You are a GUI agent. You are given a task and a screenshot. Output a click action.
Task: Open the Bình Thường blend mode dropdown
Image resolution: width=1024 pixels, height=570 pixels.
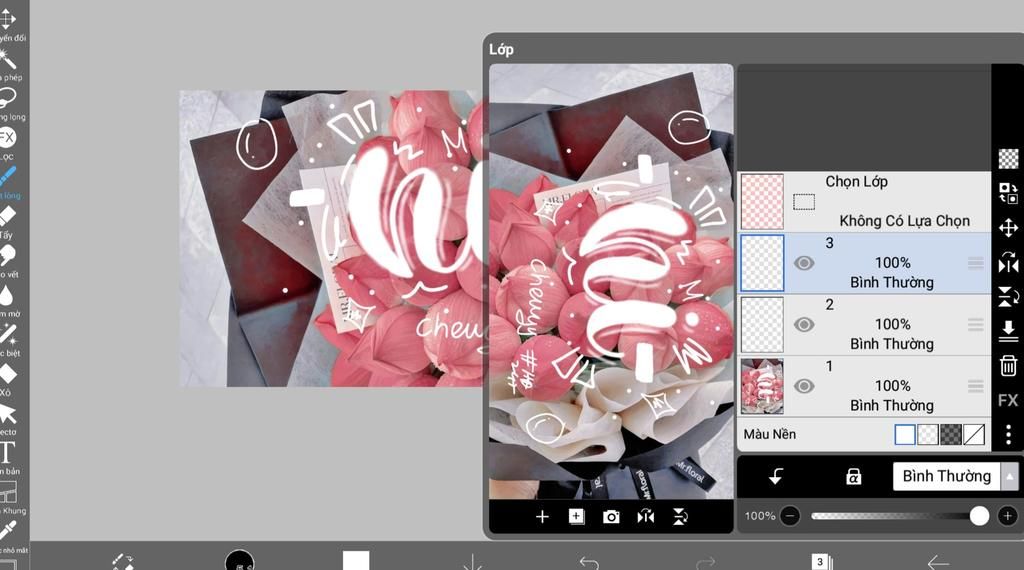tap(955, 477)
